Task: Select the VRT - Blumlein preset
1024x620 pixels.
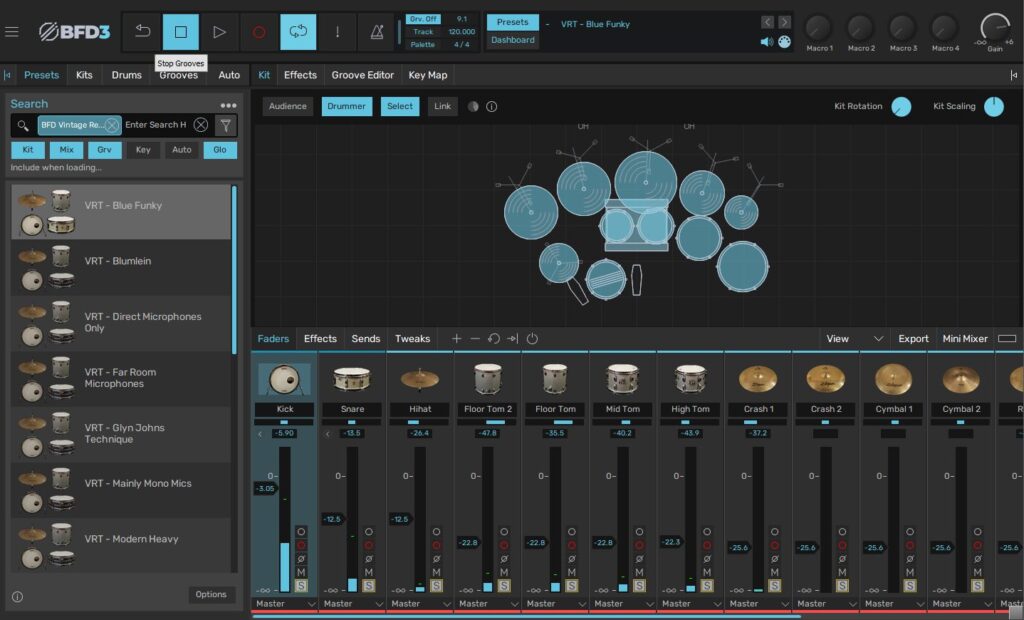Action: point(118,261)
